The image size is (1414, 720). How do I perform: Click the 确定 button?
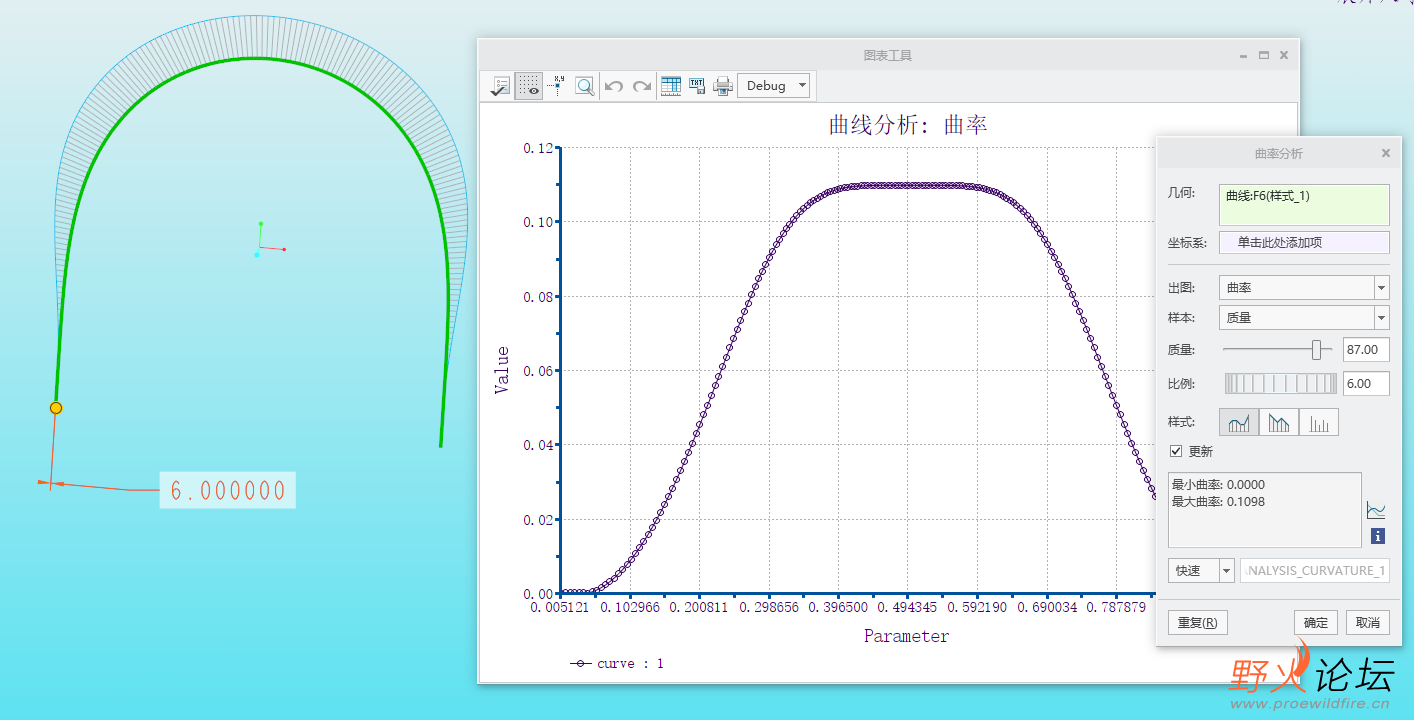tap(1316, 622)
